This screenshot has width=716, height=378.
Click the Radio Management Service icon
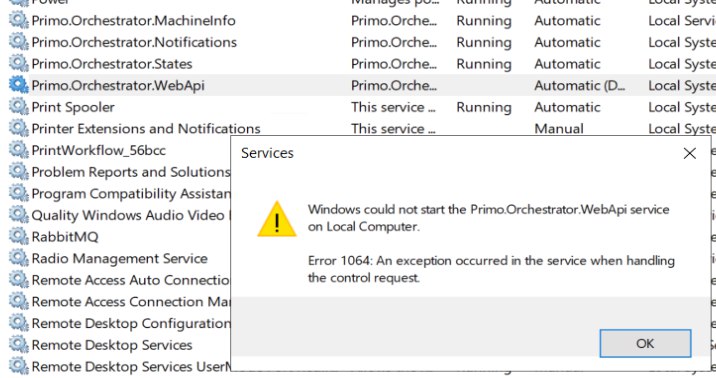(x=19, y=258)
